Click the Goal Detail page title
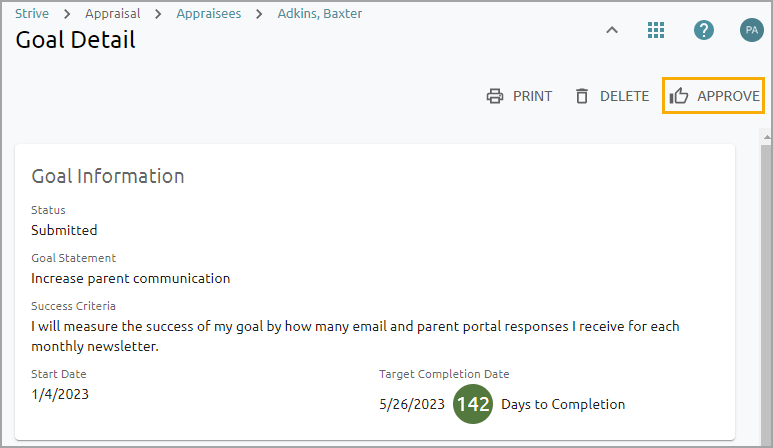The width and height of the screenshot is (773, 448). [x=76, y=40]
